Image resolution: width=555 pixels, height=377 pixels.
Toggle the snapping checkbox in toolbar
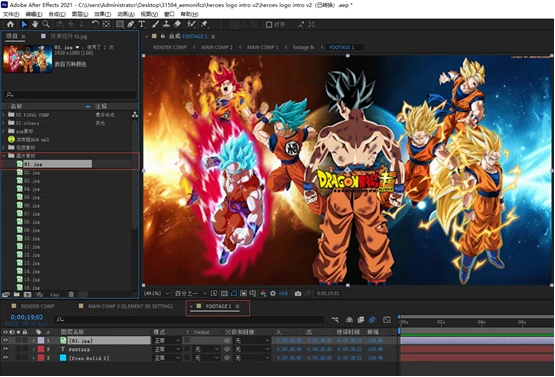point(269,24)
